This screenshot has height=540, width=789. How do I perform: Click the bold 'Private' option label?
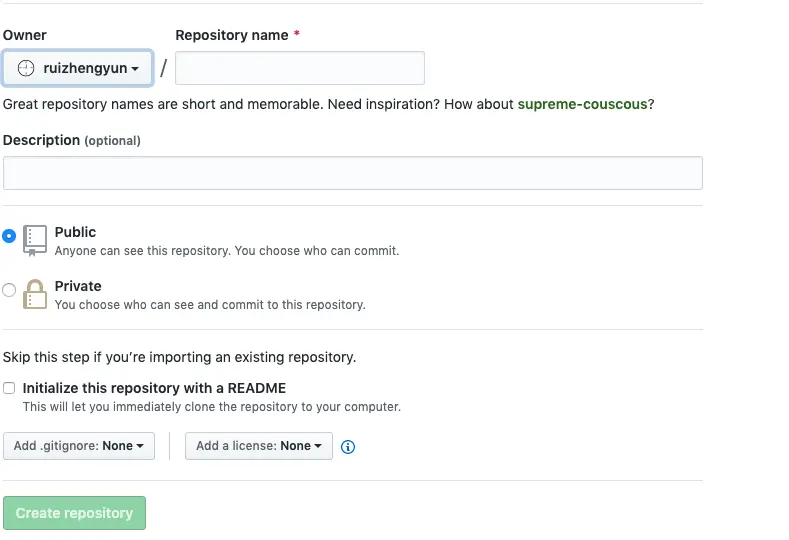[78, 286]
